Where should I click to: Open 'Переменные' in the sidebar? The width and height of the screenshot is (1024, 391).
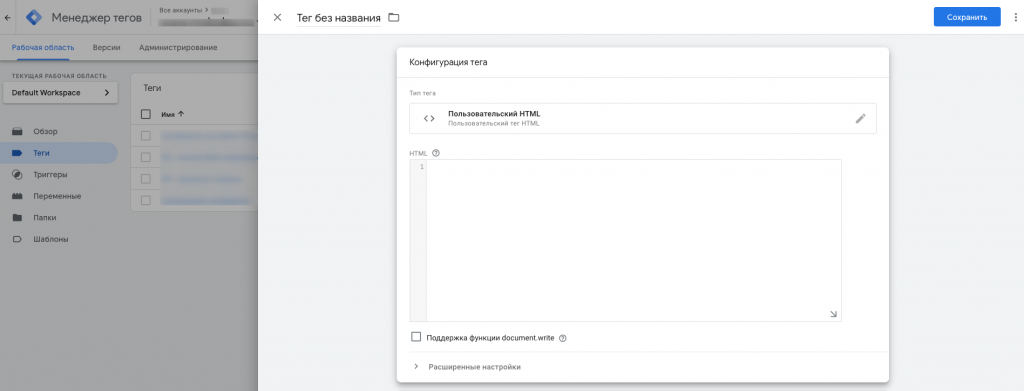click(57, 196)
